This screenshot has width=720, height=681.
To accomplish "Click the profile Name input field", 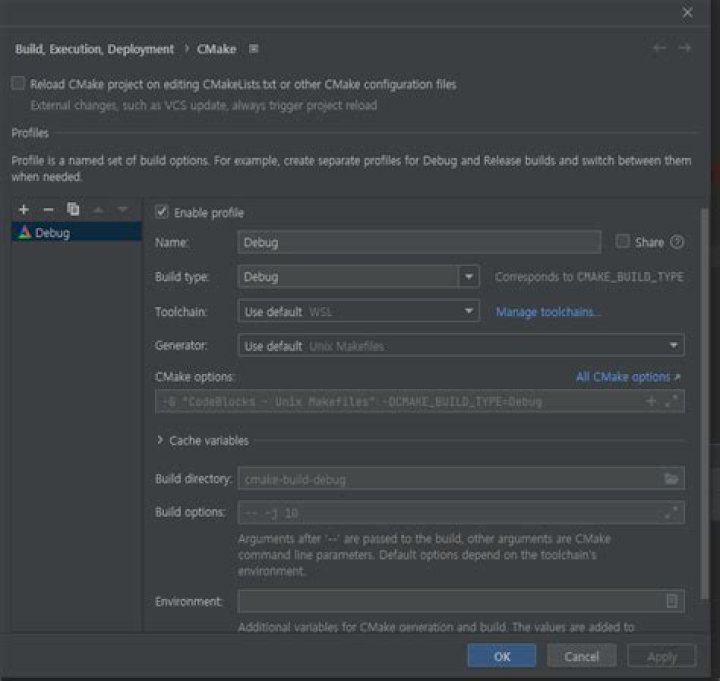I will pyautogui.click(x=419, y=242).
